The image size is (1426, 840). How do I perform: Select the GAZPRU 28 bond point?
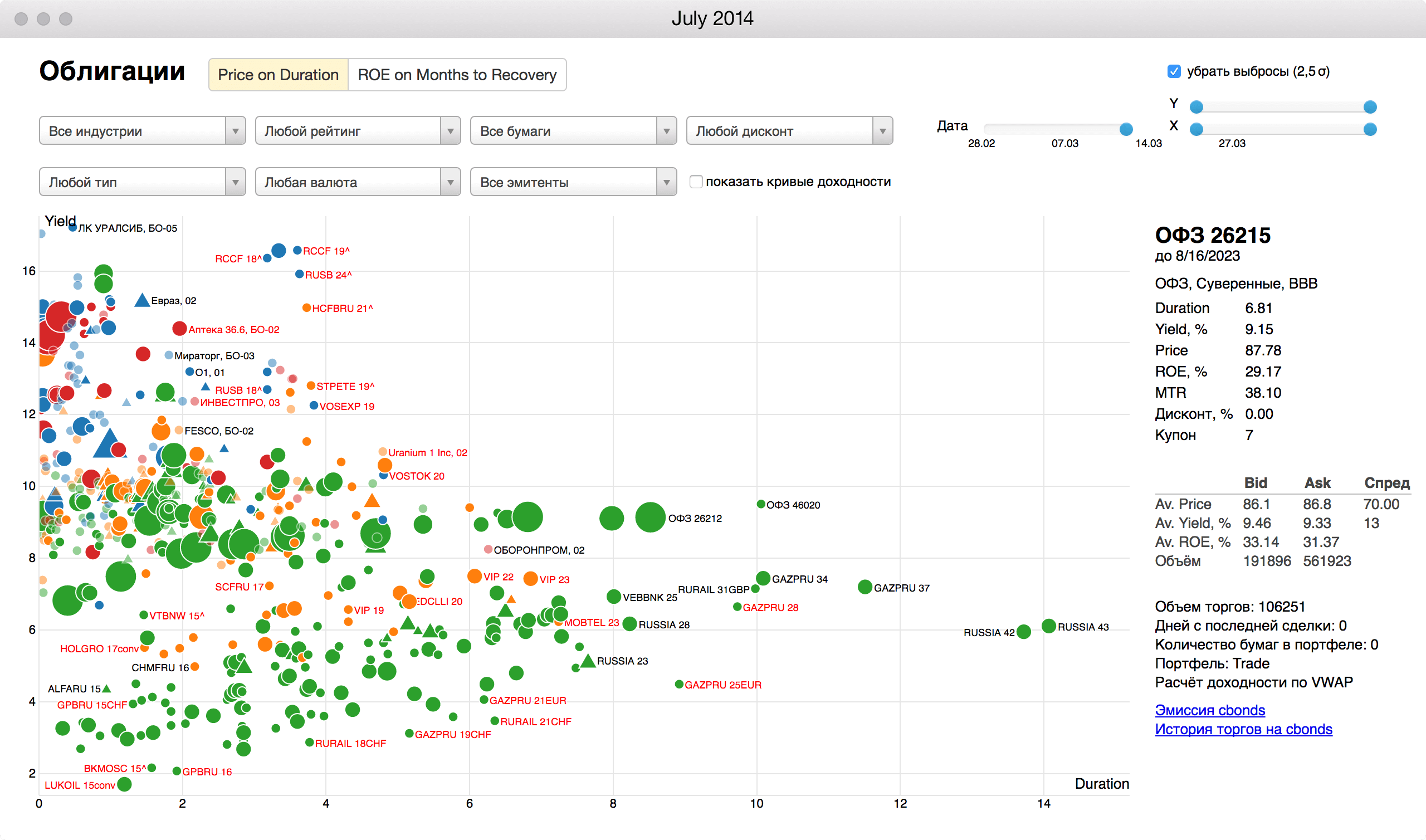738,607
